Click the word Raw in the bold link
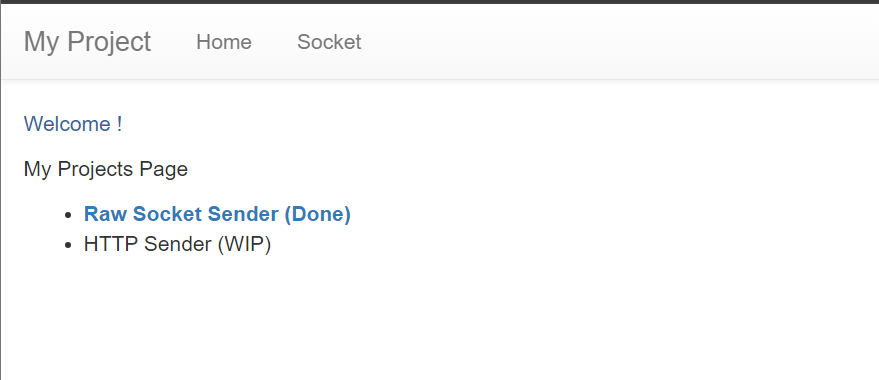The width and height of the screenshot is (879, 380). [105, 214]
